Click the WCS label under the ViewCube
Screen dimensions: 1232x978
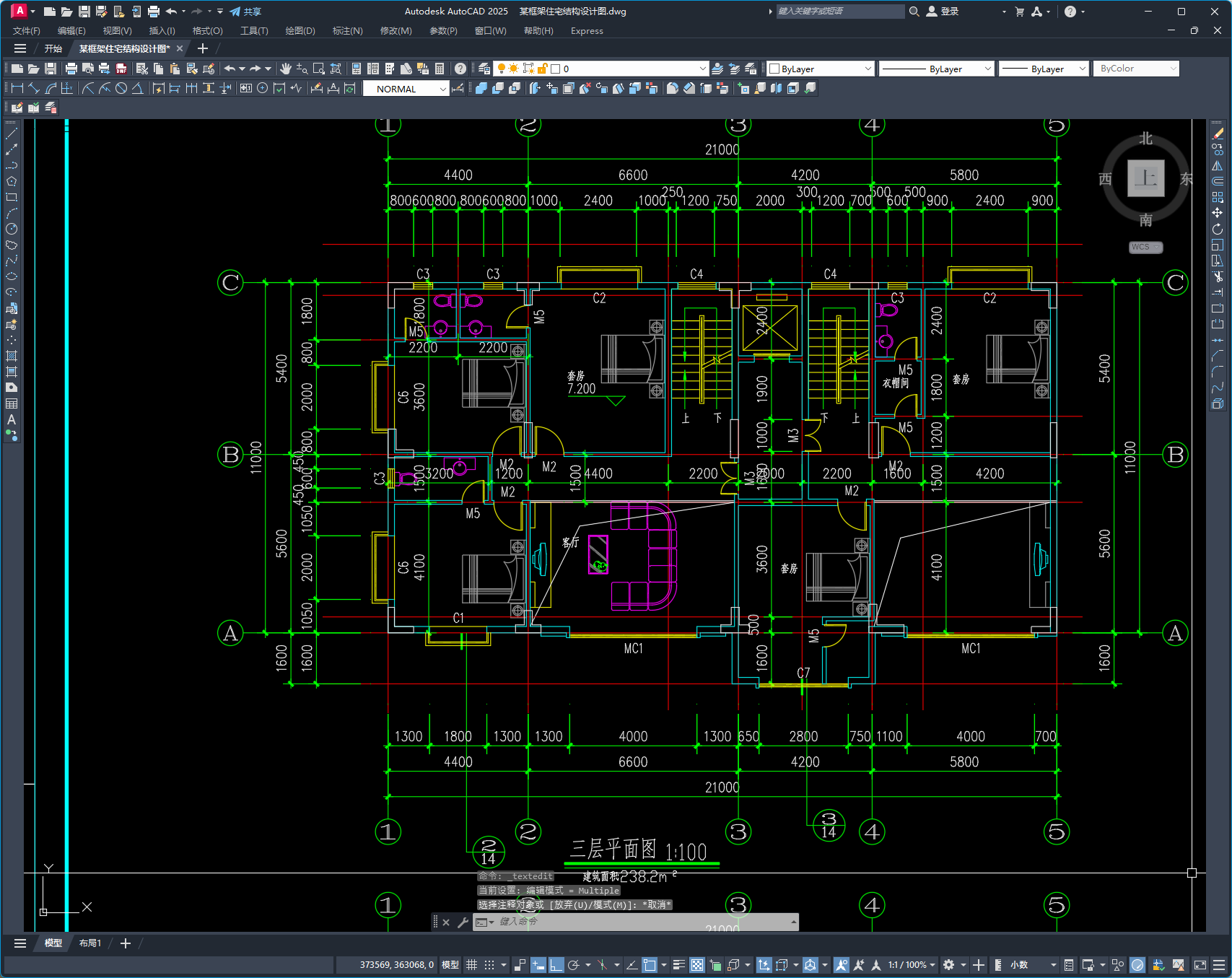(1145, 247)
